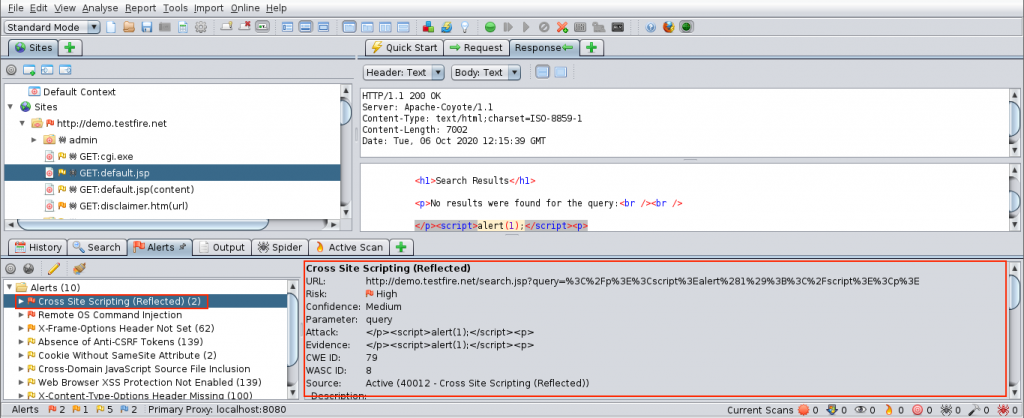Collapse the Alerts (10) root node
1024x418 pixels.
[8, 287]
